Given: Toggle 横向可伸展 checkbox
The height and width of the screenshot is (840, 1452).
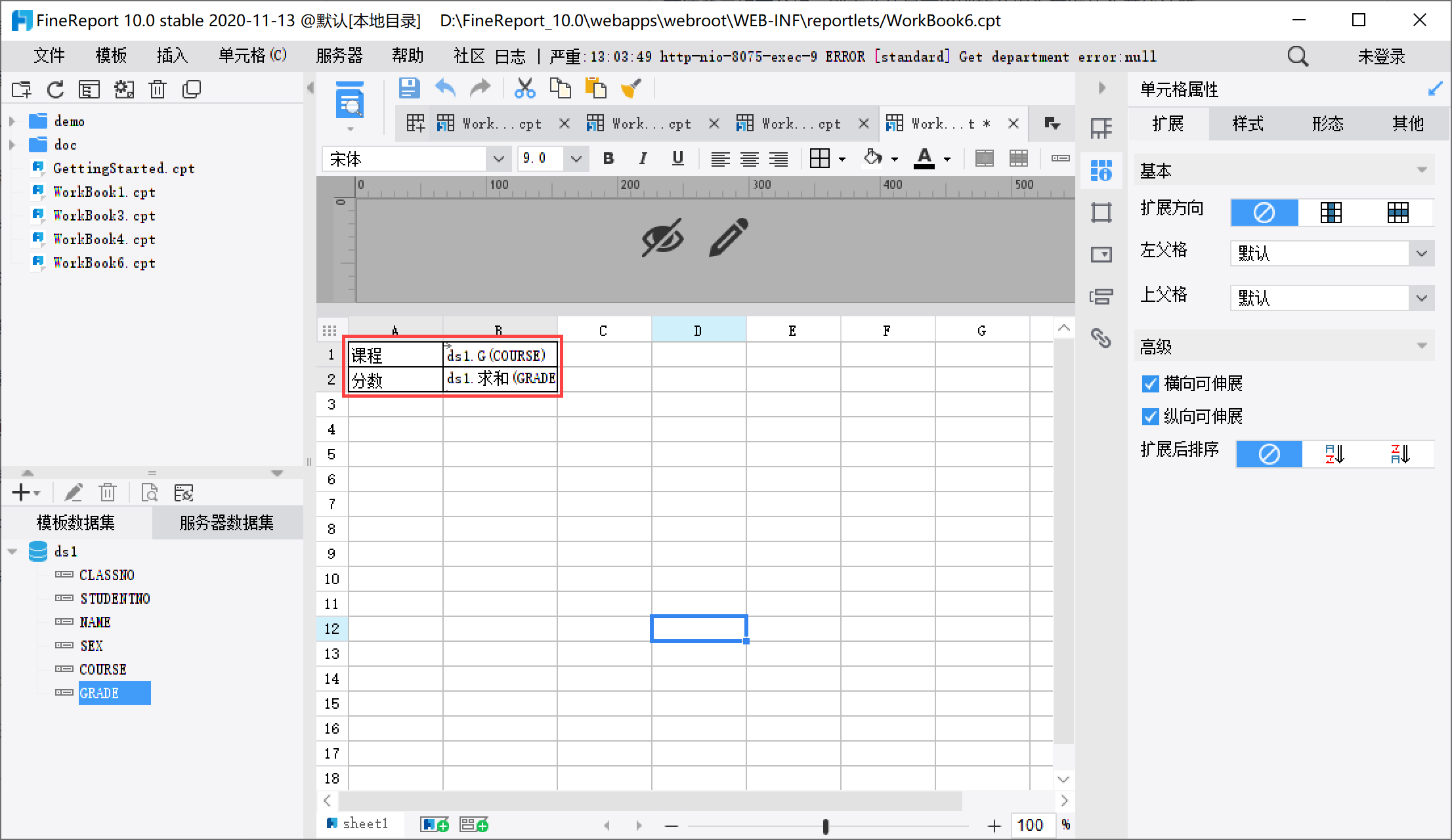Looking at the screenshot, I should pyautogui.click(x=1150, y=384).
